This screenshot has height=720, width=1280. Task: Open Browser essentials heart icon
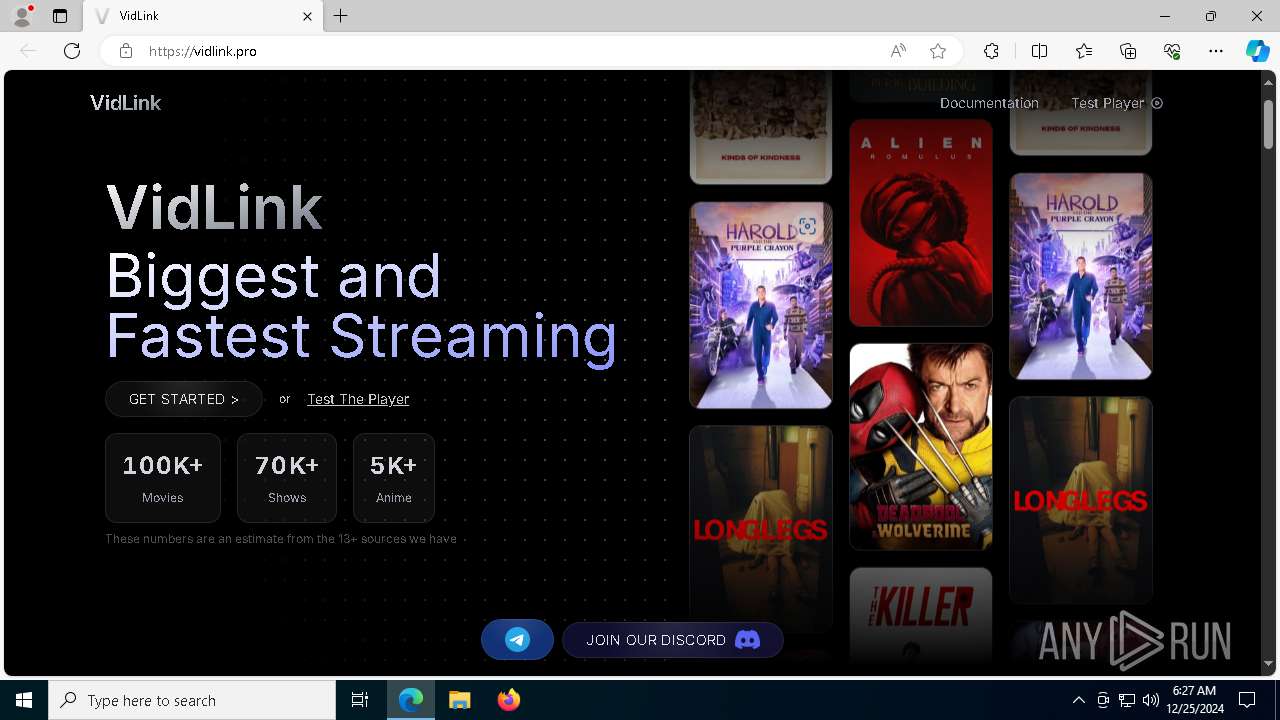point(1172,51)
